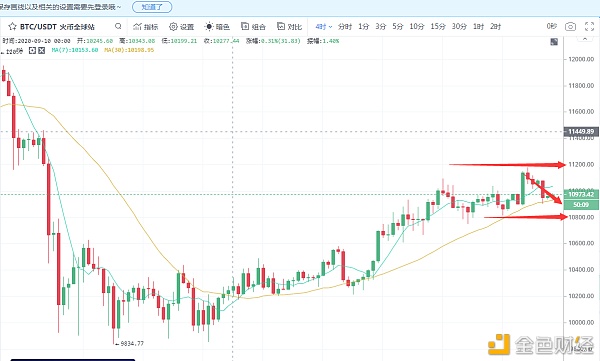Remove the MA indicator with X icon
Image resolution: width=600 pixels, height=361 pixels.
tap(41, 50)
